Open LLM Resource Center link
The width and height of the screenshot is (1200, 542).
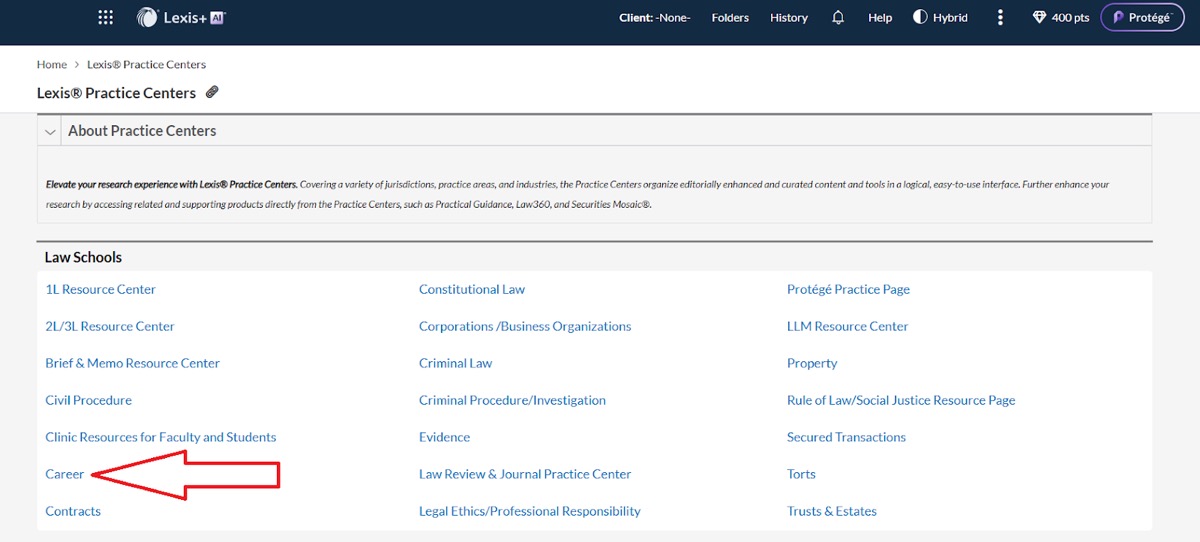pyautogui.click(x=848, y=326)
